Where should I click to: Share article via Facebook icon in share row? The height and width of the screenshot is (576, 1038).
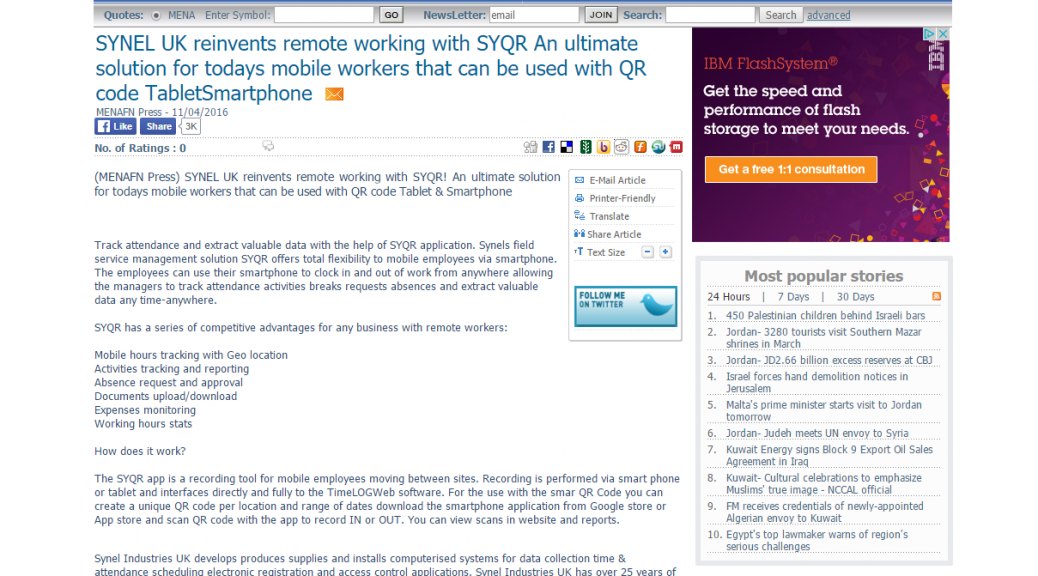549,147
